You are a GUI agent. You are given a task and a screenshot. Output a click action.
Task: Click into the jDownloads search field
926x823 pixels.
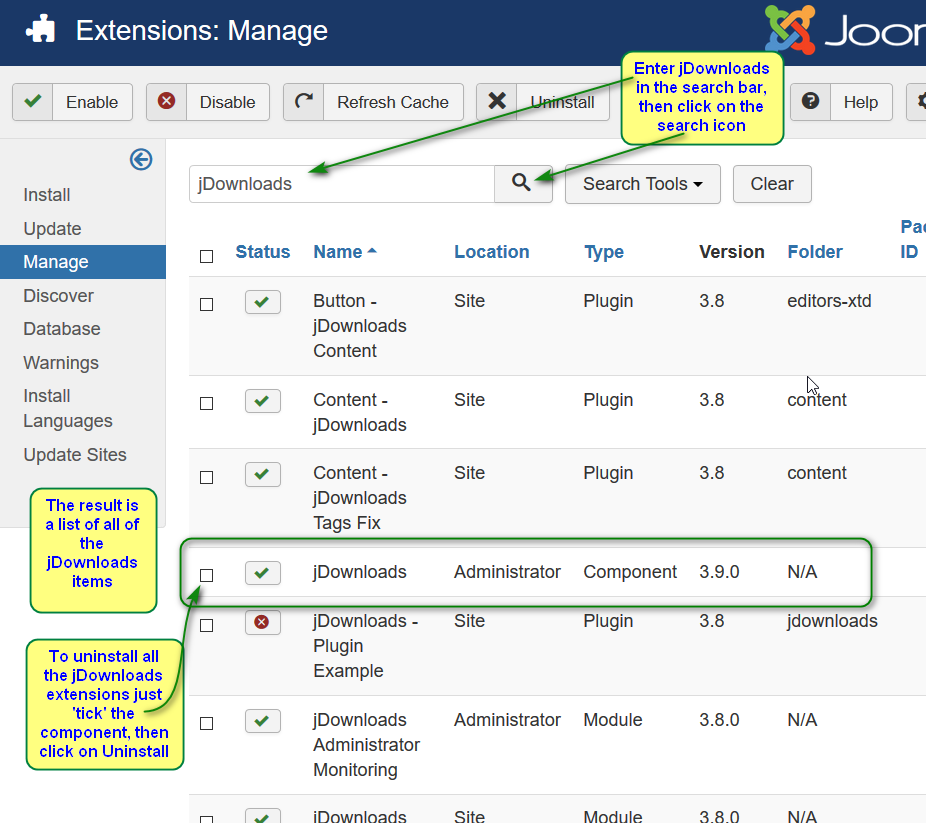point(341,184)
